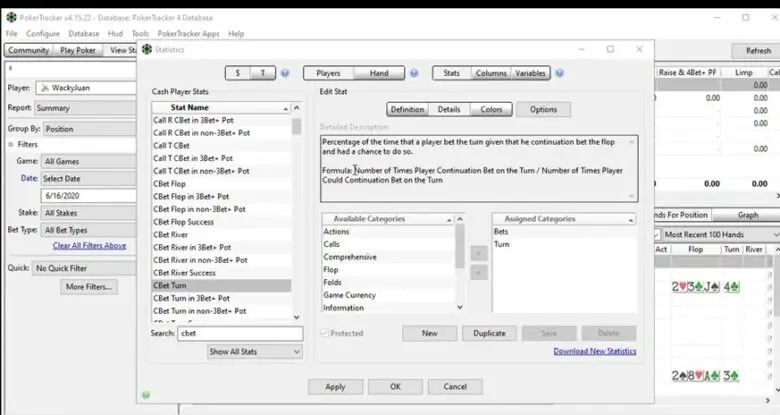The width and height of the screenshot is (780, 415).
Task: Collapse the Filters section toggle
Action: pyautogui.click(x=10, y=144)
